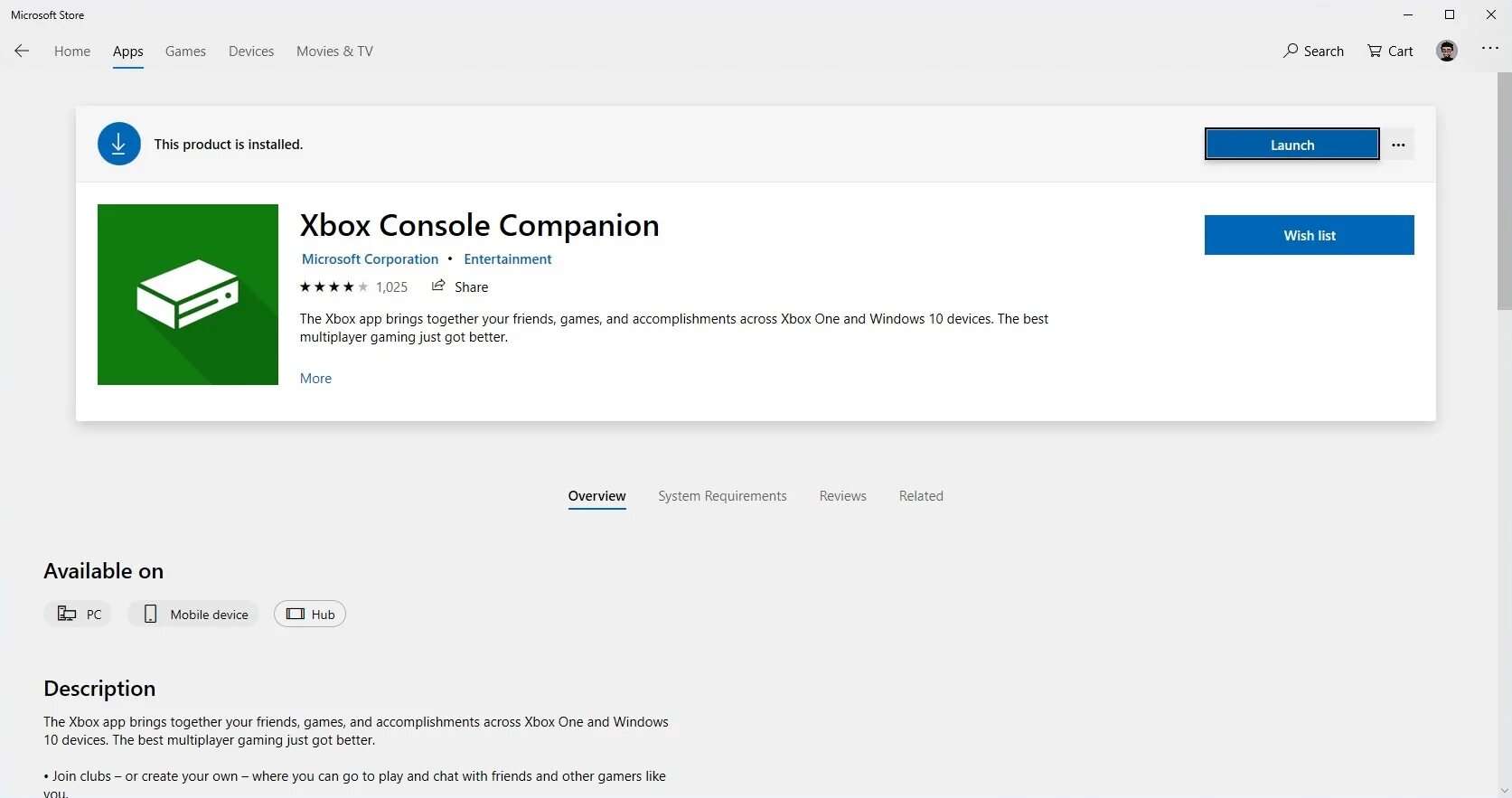The width and height of the screenshot is (1512, 798).
Task: Select the Overview section tab
Action: coord(596,496)
